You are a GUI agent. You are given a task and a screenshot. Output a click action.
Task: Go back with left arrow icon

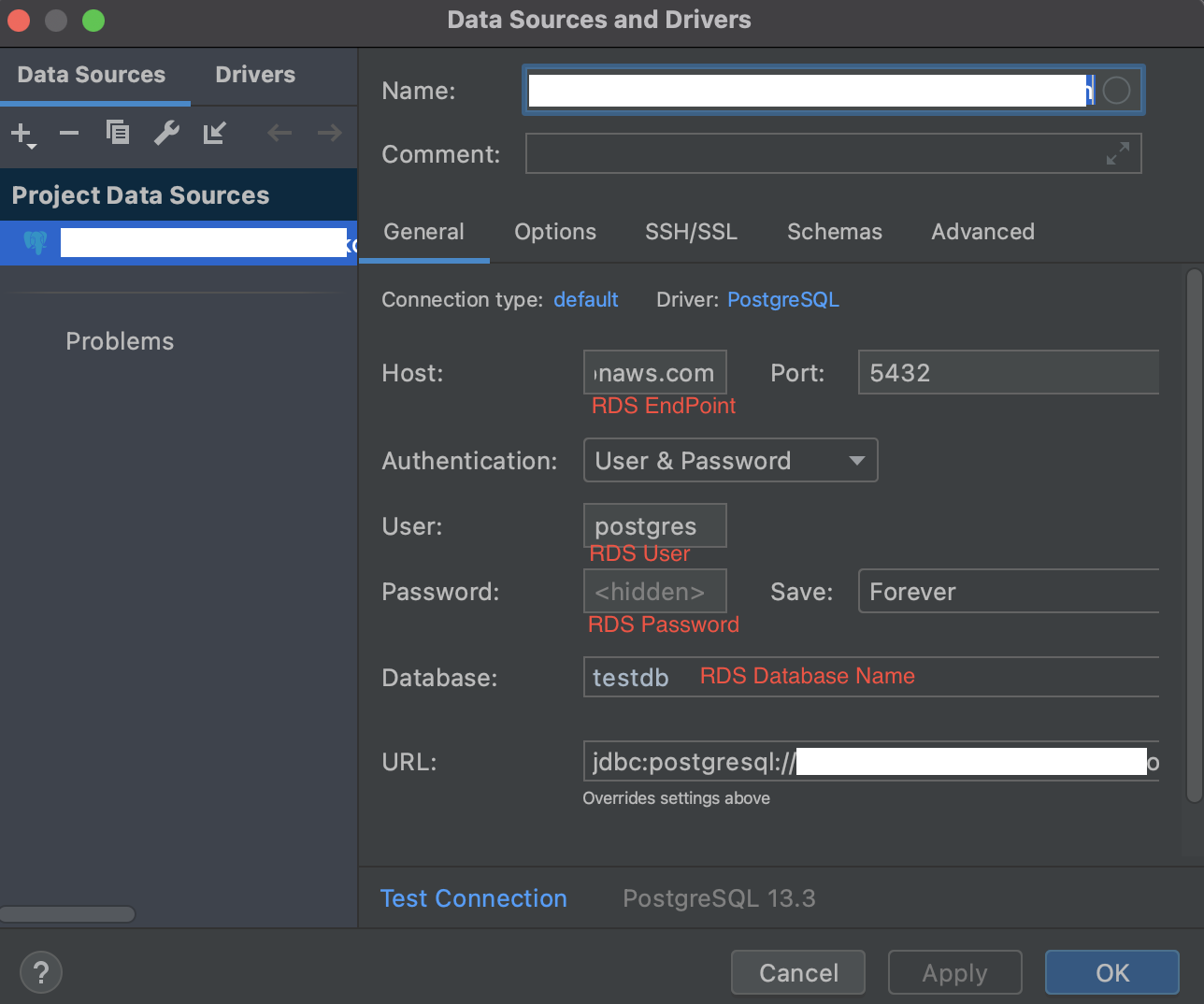click(279, 133)
